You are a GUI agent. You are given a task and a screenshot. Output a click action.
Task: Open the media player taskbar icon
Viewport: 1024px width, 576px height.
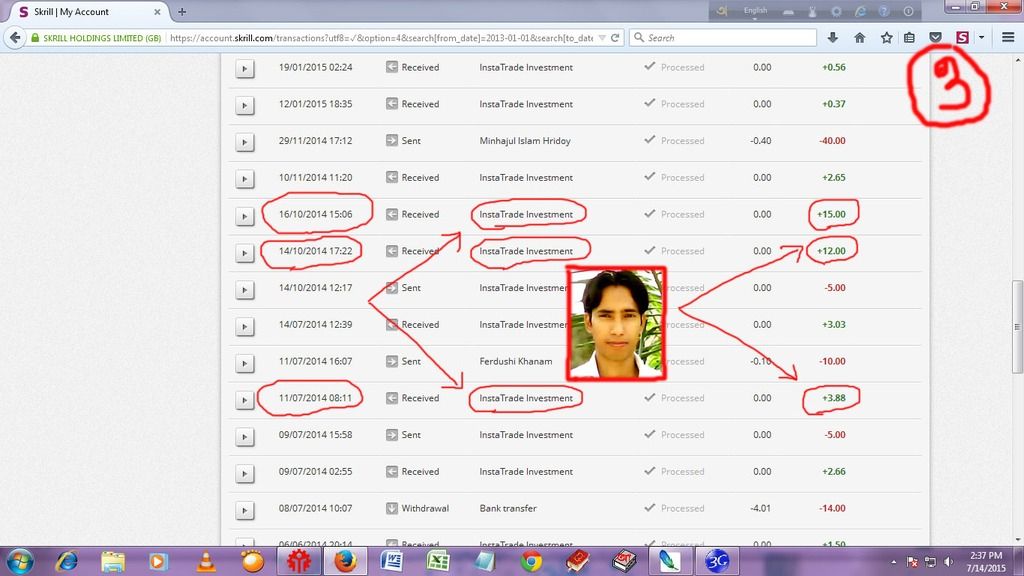tap(158, 562)
